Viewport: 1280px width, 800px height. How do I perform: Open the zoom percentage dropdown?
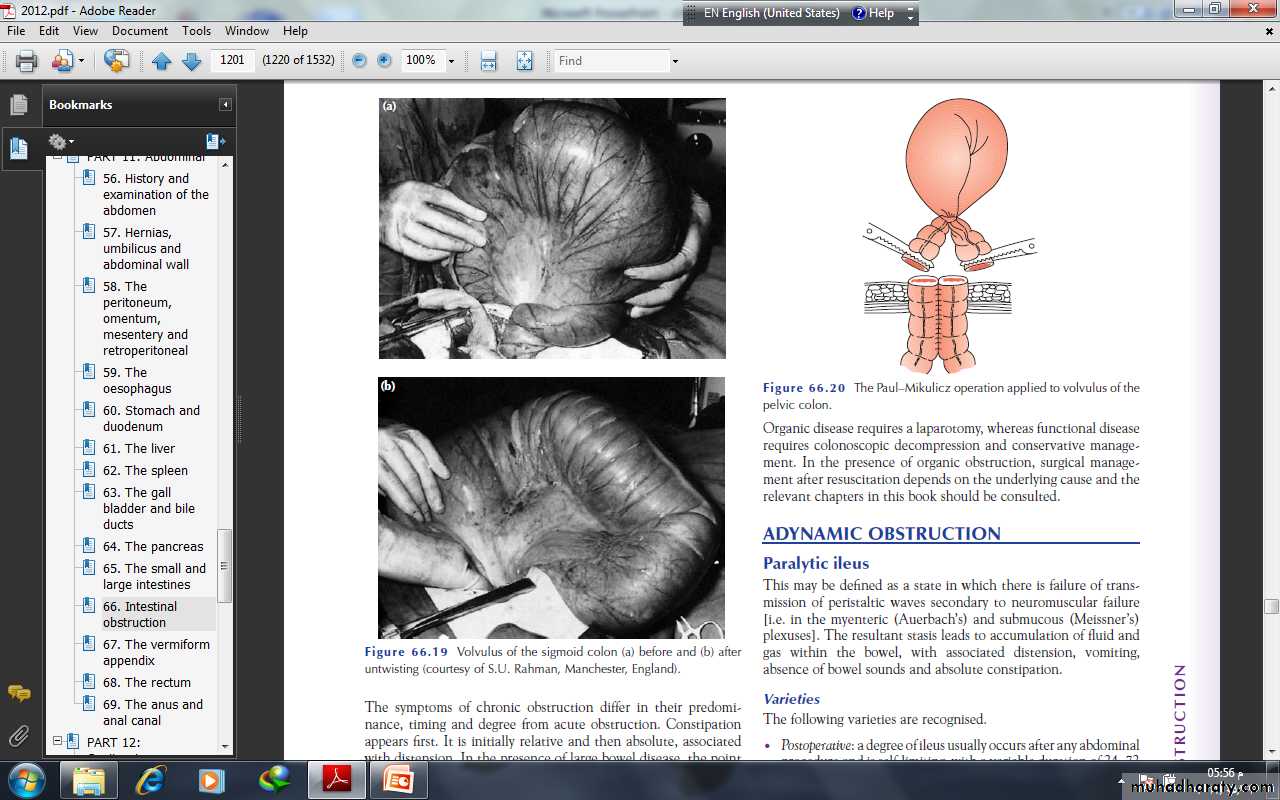click(451, 61)
